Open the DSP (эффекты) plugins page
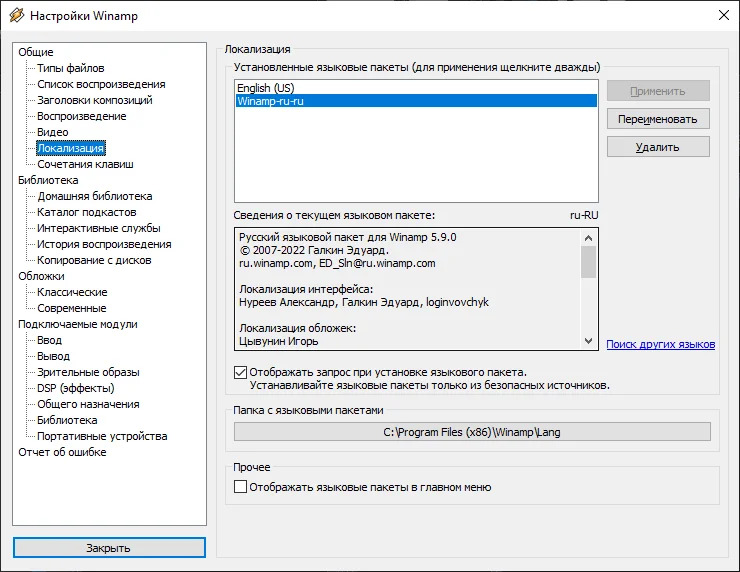 pyautogui.click(x=76, y=388)
